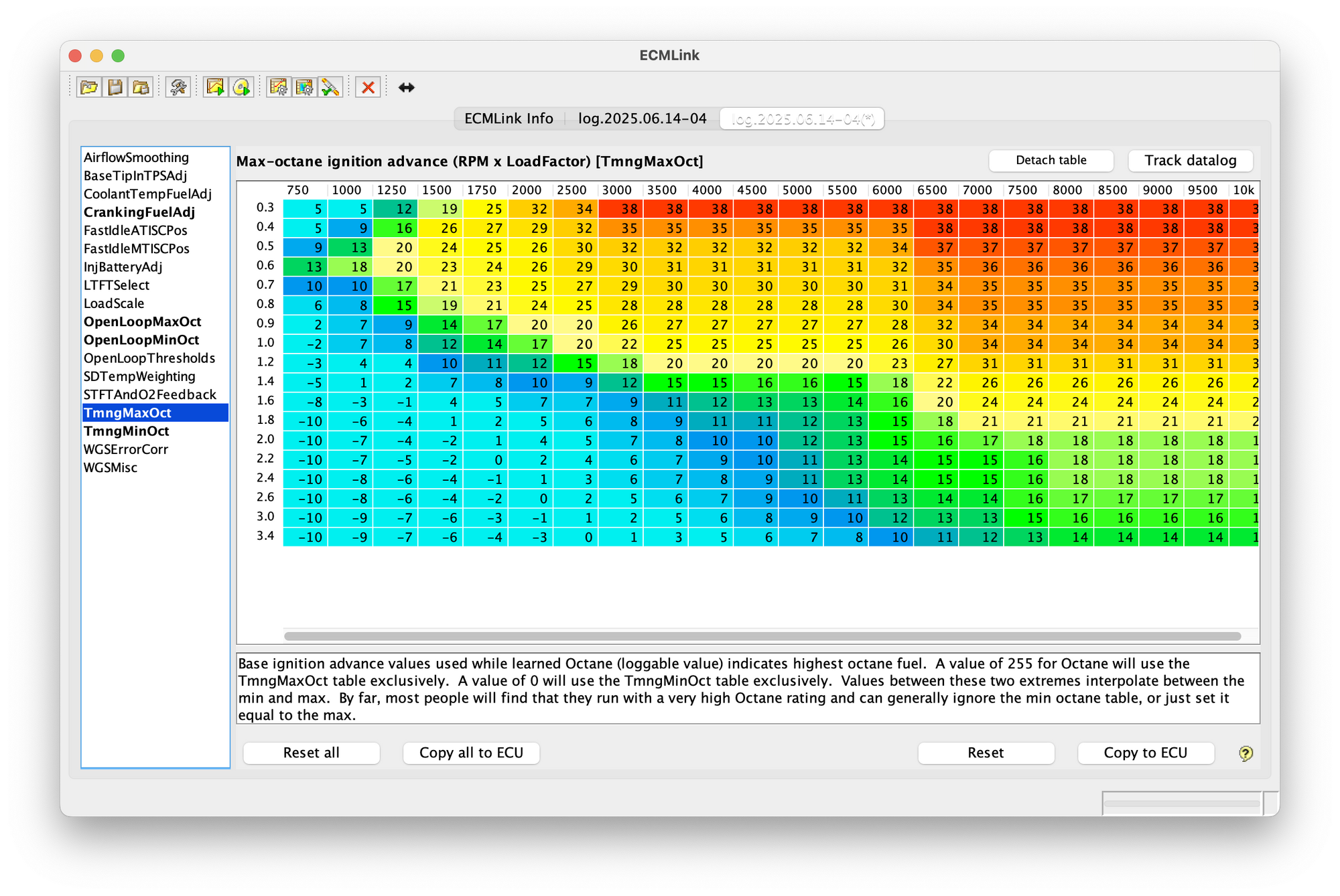The image size is (1340, 896).
Task: Switch to the log.2025.06.14-04 tab
Action: (642, 119)
